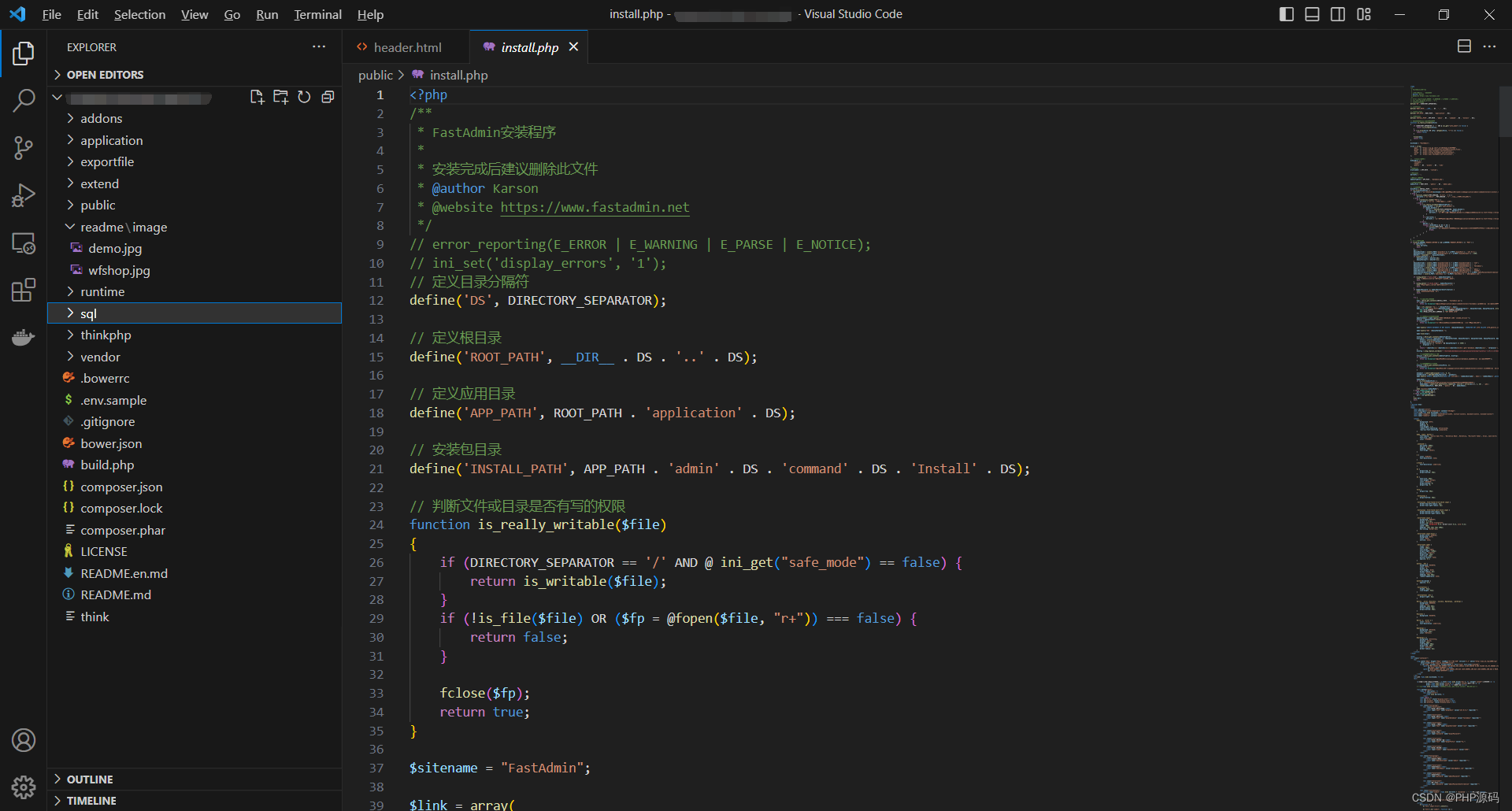Expand the exportfile folder

point(195,161)
